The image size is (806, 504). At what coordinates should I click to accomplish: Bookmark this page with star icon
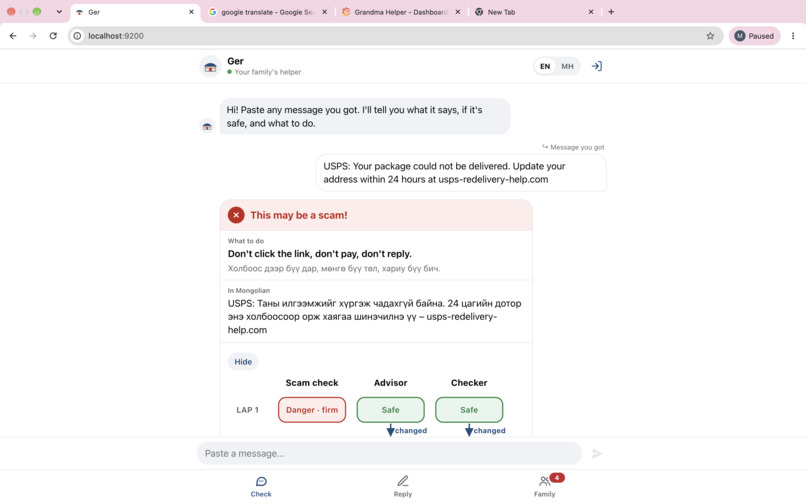click(710, 36)
